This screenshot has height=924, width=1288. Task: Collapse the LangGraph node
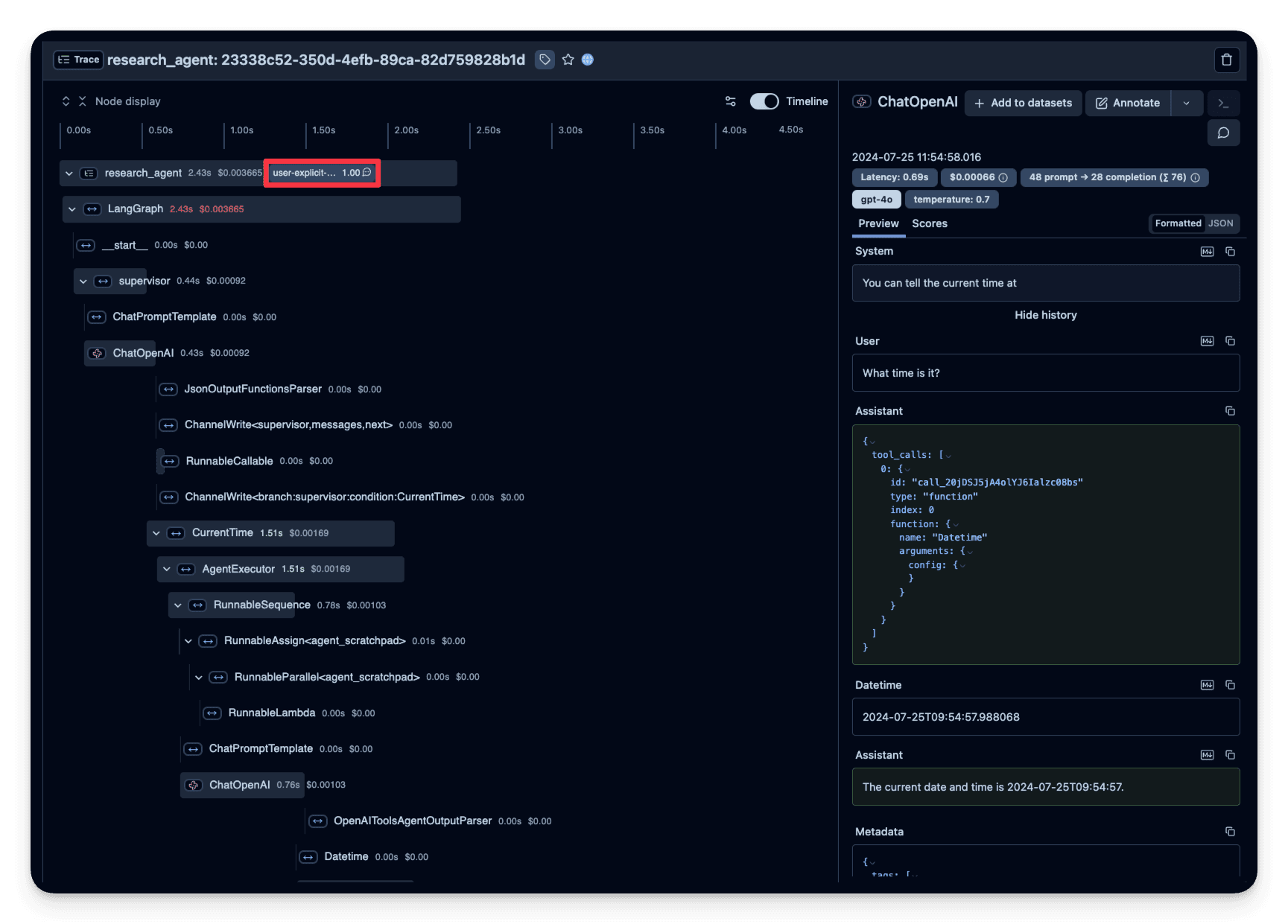[72, 209]
